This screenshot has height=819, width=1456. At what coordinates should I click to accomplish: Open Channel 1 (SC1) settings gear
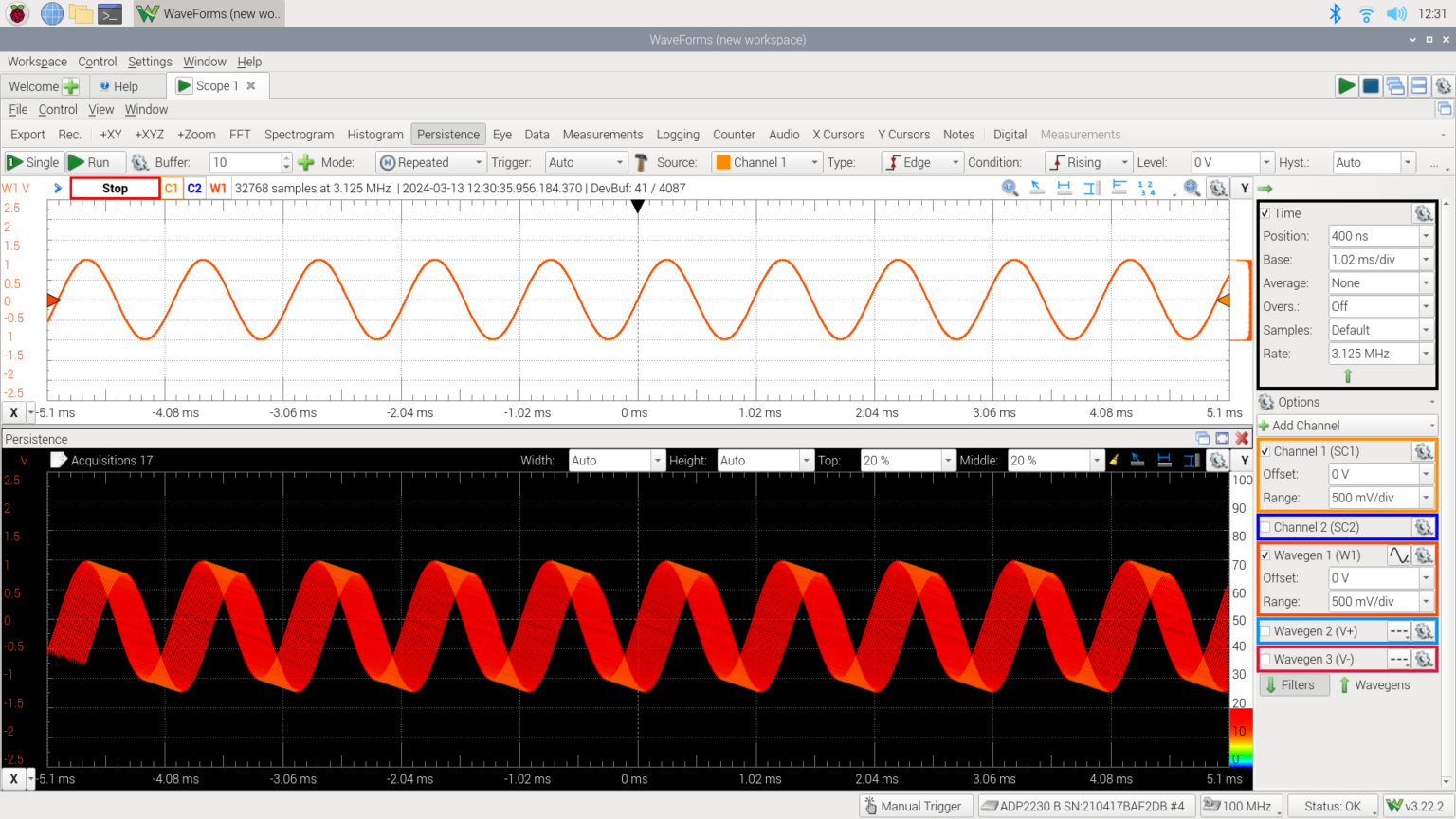(x=1424, y=451)
